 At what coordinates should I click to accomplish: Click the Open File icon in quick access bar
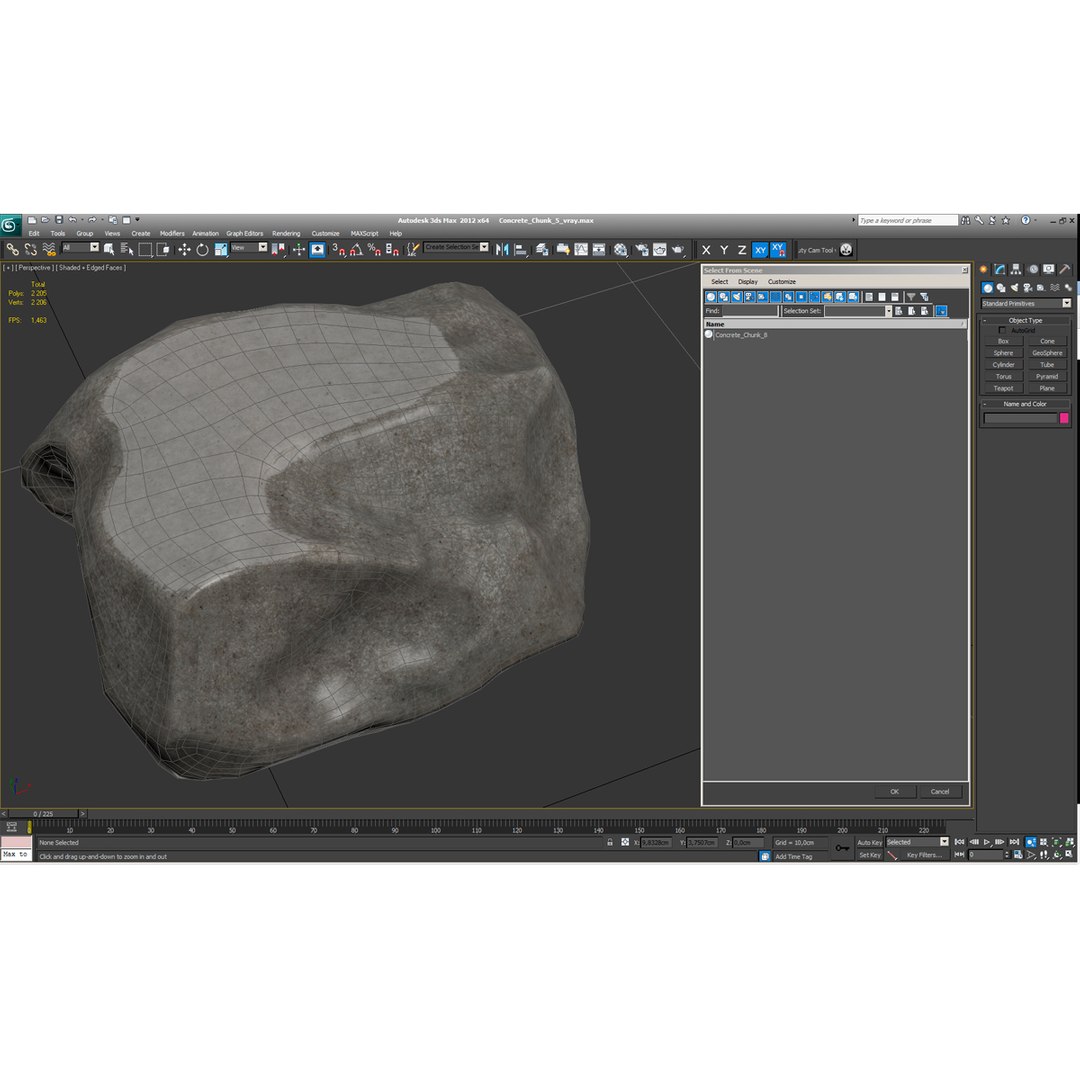click(45, 220)
